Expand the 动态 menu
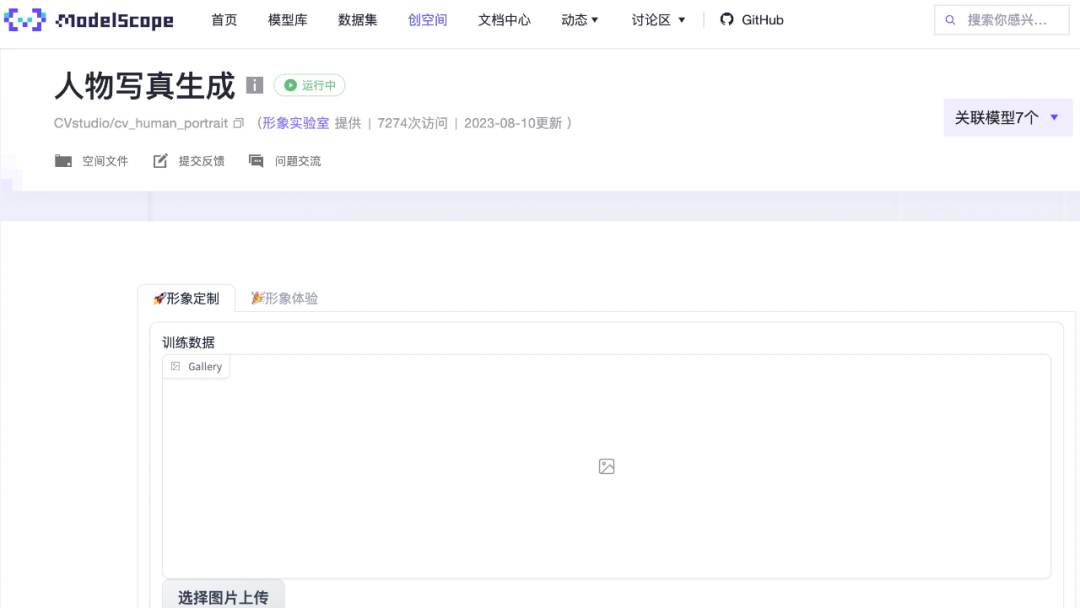Image resolution: width=1080 pixels, height=608 pixels. (x=579, y=19)
